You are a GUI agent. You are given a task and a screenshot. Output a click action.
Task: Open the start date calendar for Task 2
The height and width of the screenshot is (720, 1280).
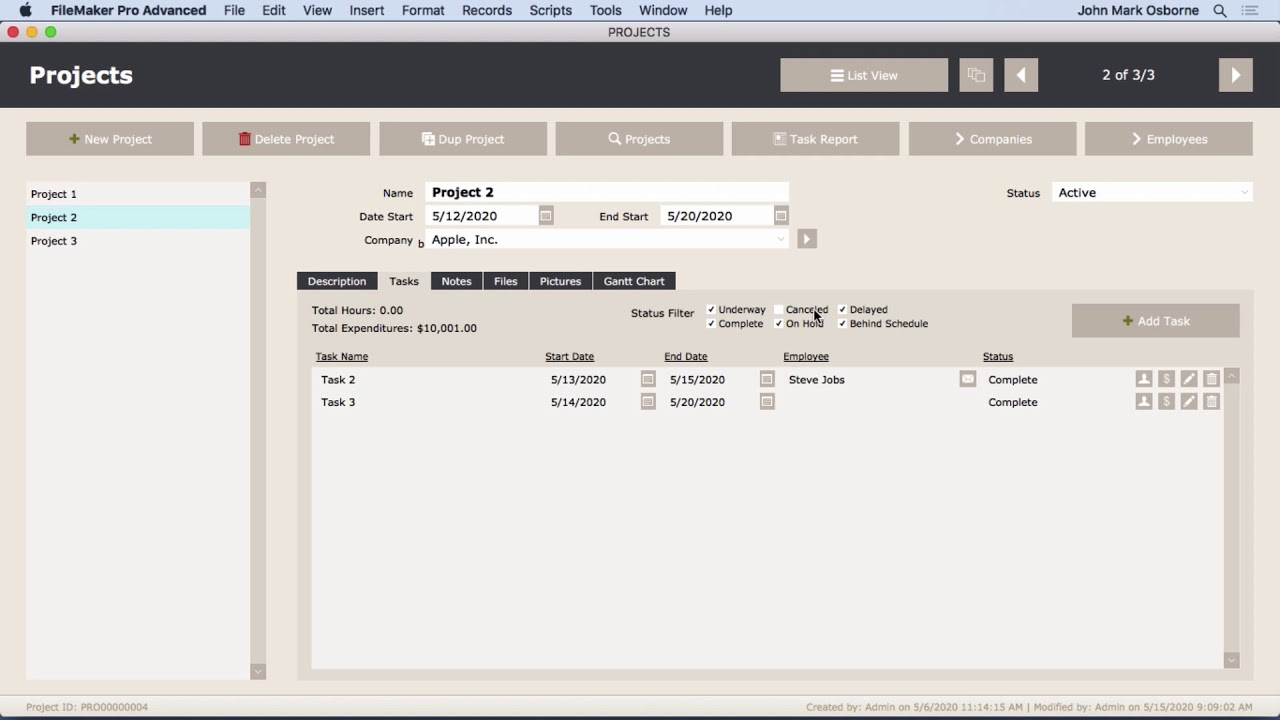[648, 379]
